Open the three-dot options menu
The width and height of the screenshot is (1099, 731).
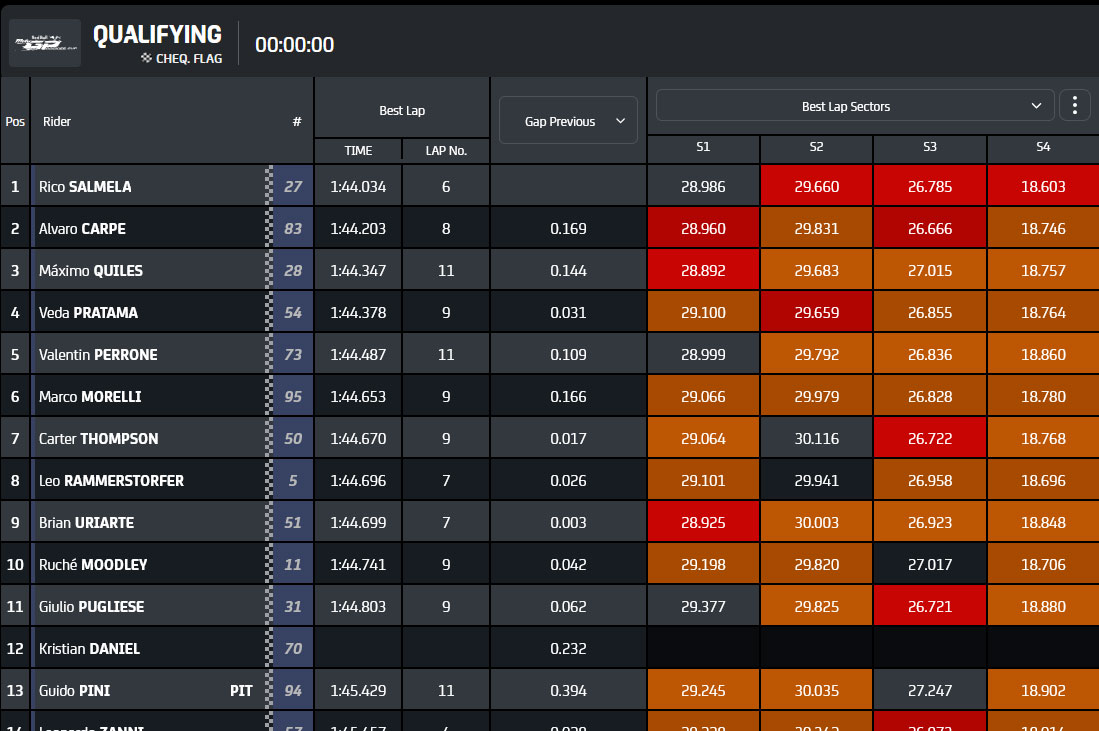[1074, 106]
